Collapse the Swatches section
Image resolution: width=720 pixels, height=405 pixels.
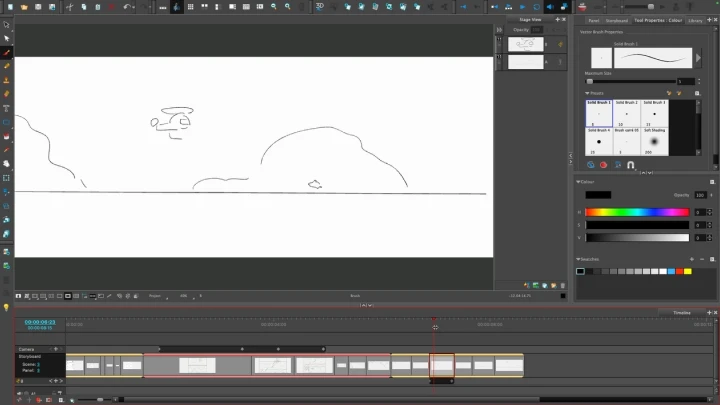[580, 257]
